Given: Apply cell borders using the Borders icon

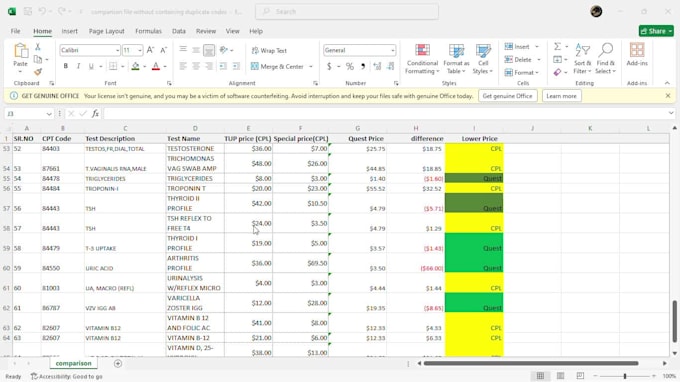Looking at the screenshot, I should [113, 66].
